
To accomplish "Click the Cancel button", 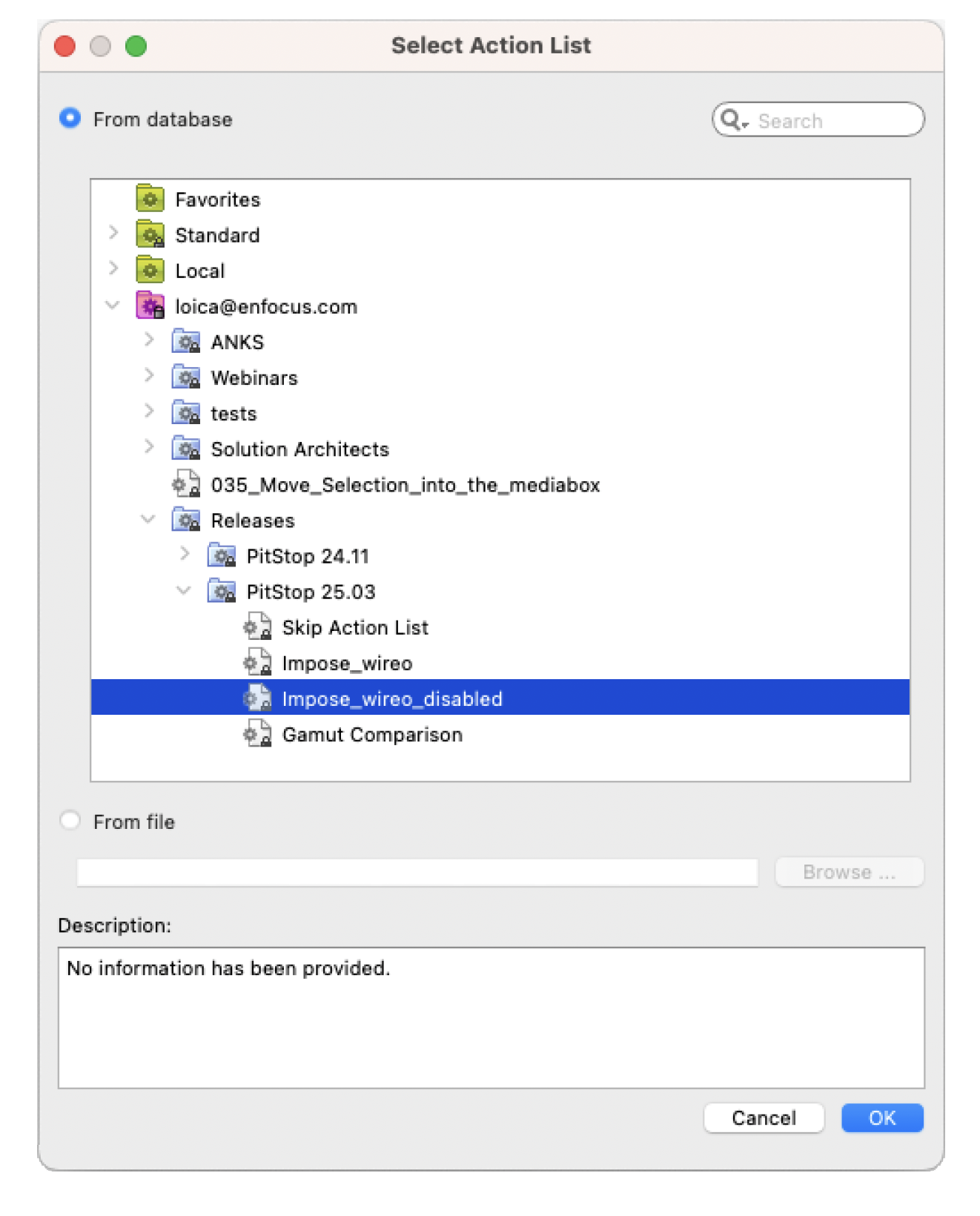I will [x=764, y=1117].
